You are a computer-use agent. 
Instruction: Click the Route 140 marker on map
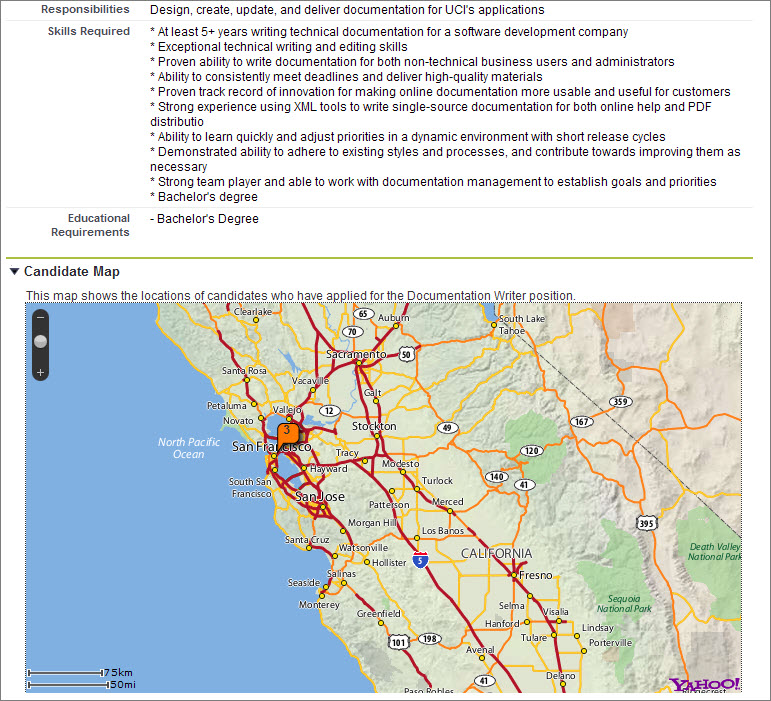point(496,476)
